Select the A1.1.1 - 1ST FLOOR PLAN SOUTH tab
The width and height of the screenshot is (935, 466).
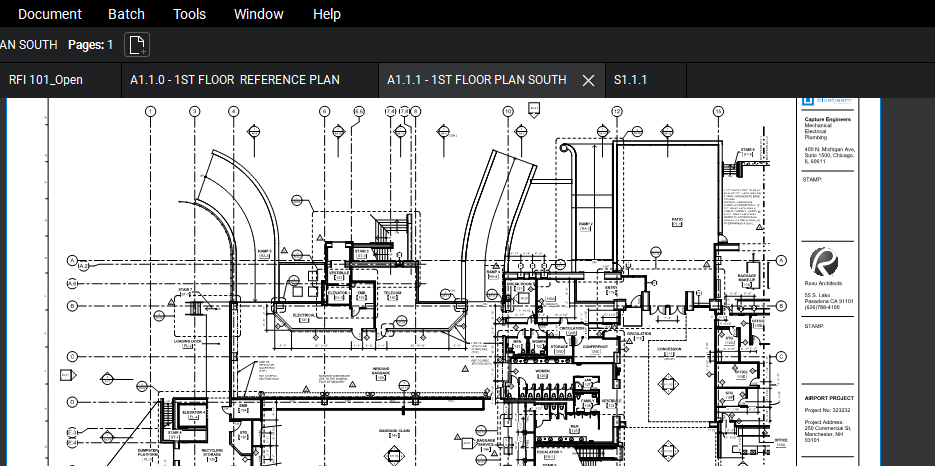coord(476,80)
